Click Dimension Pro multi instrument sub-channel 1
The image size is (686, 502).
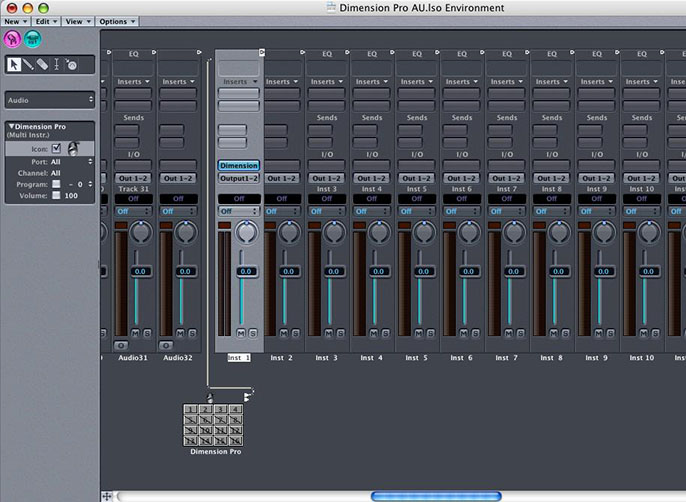coord(191,409)
